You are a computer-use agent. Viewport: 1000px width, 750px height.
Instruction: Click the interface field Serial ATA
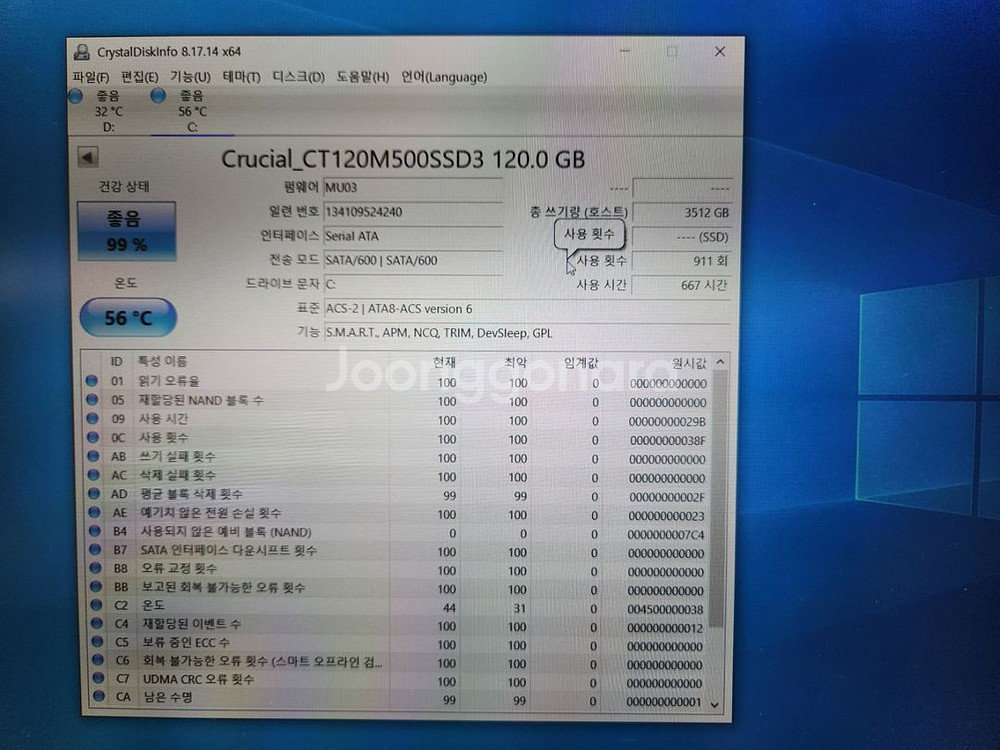pyautogui.click(x=413, y=236)
